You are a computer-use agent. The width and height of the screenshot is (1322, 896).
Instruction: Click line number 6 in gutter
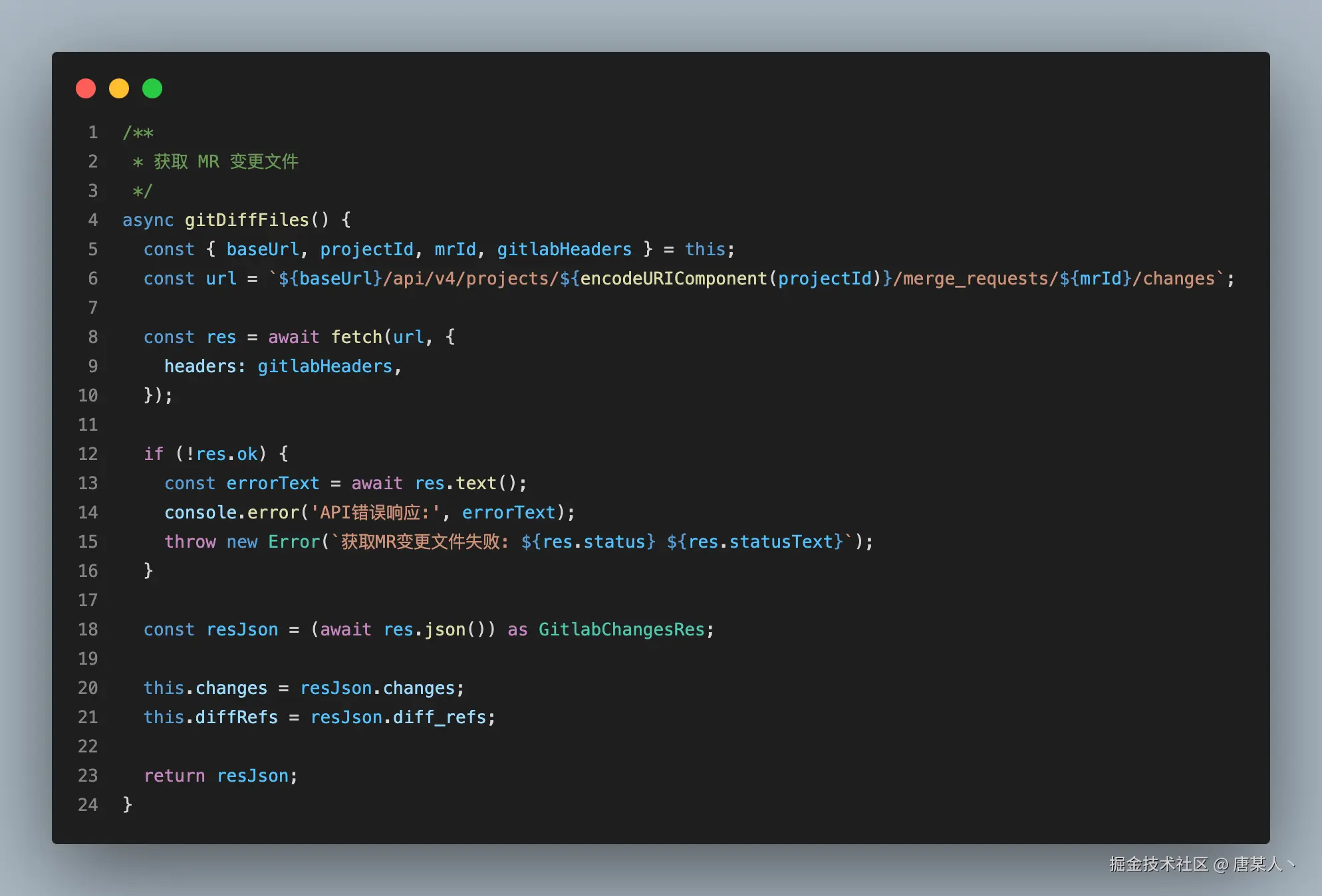click(92, 279)
